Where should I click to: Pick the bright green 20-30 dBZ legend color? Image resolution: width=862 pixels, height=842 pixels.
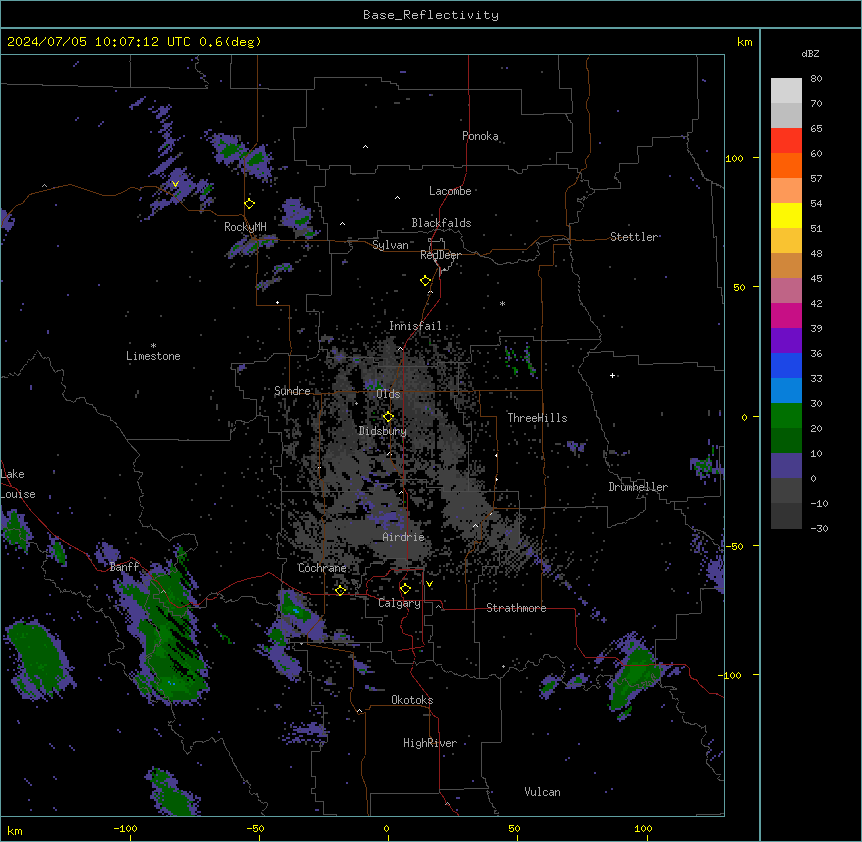pyautogui.click(x=786, y=416)
